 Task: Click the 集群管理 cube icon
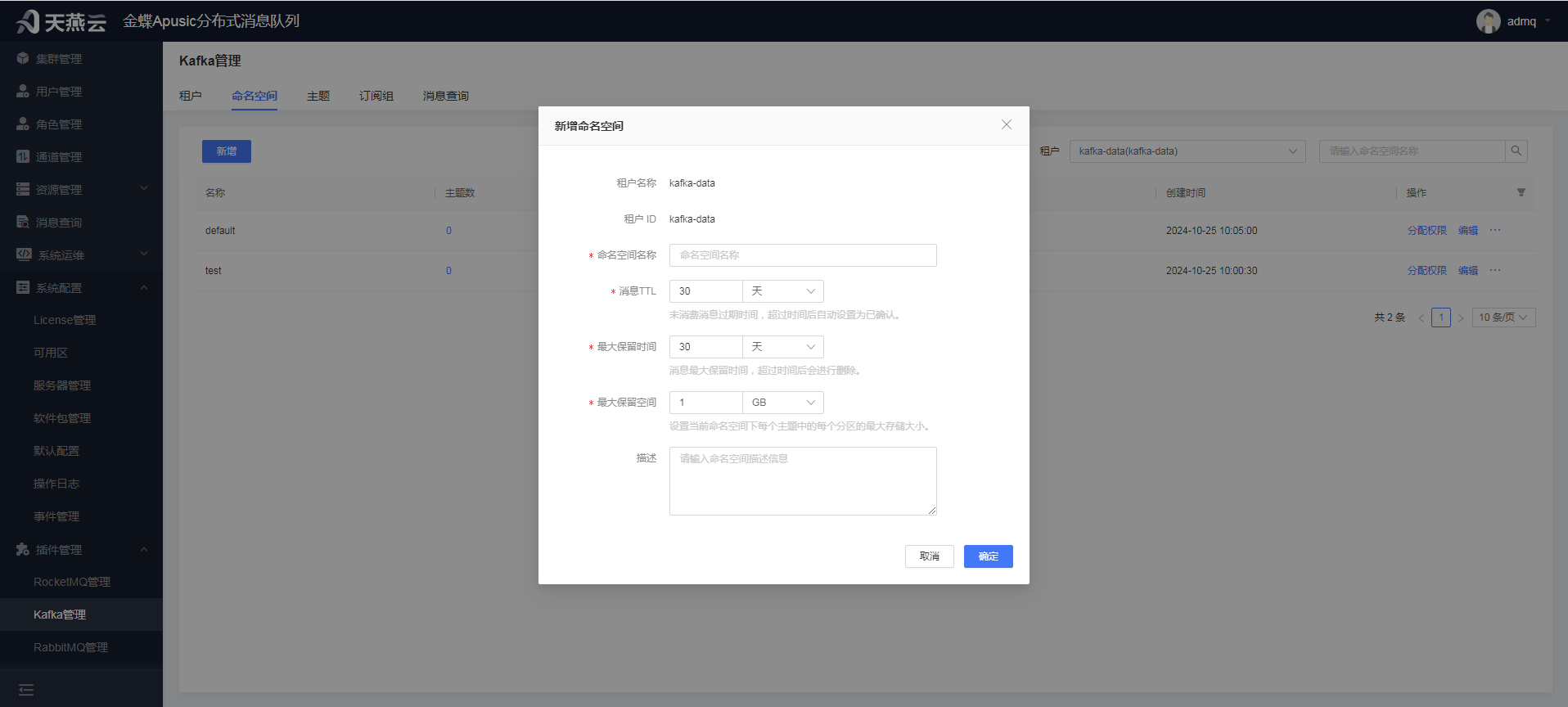point(23,59)
